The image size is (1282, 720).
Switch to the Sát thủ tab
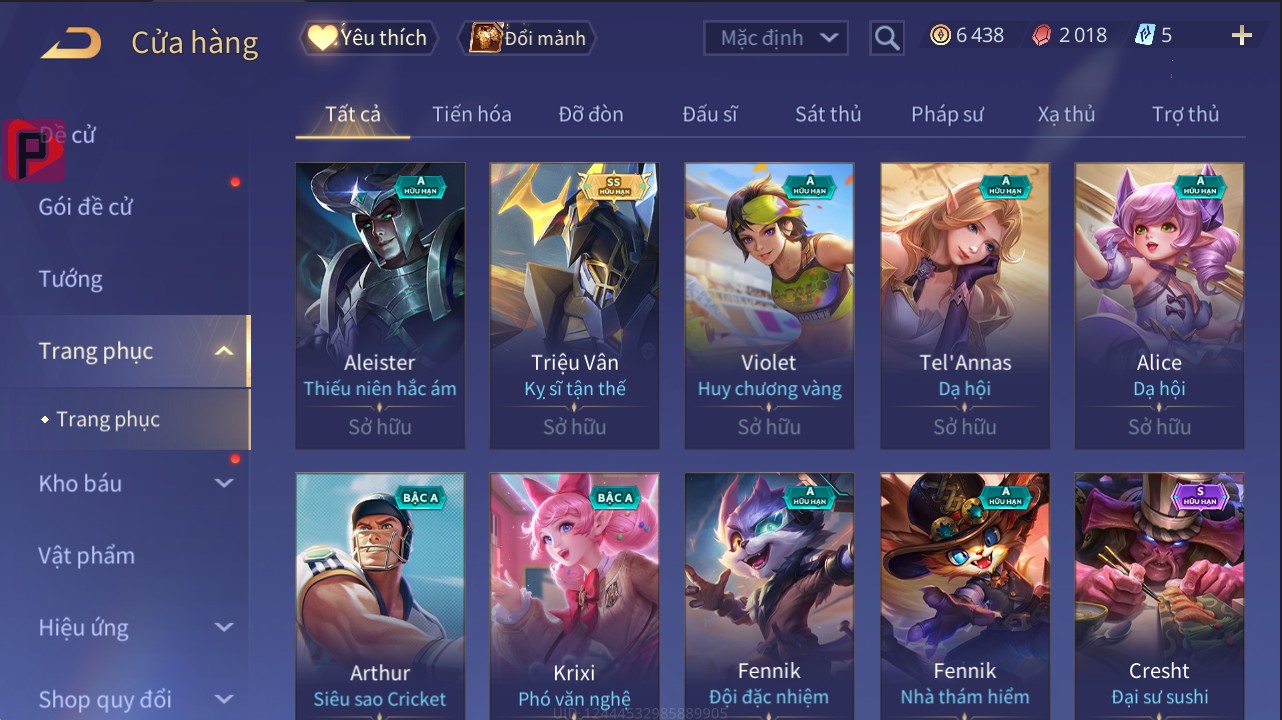pos(828,114)
